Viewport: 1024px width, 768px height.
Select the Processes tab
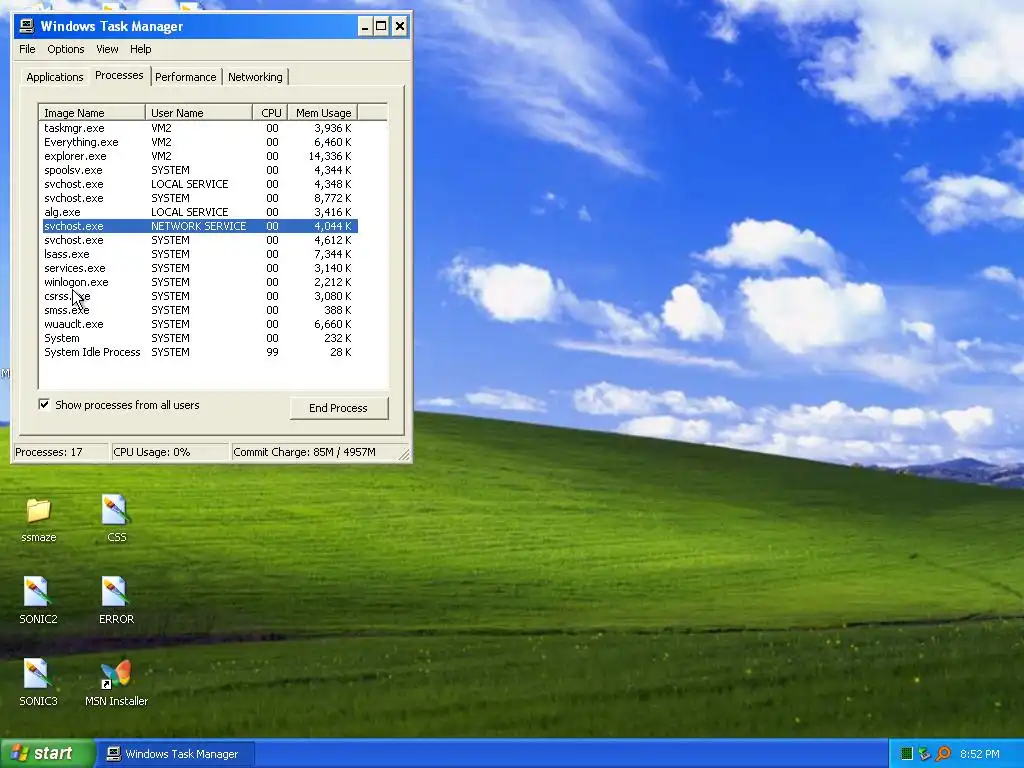click(119, 75)
